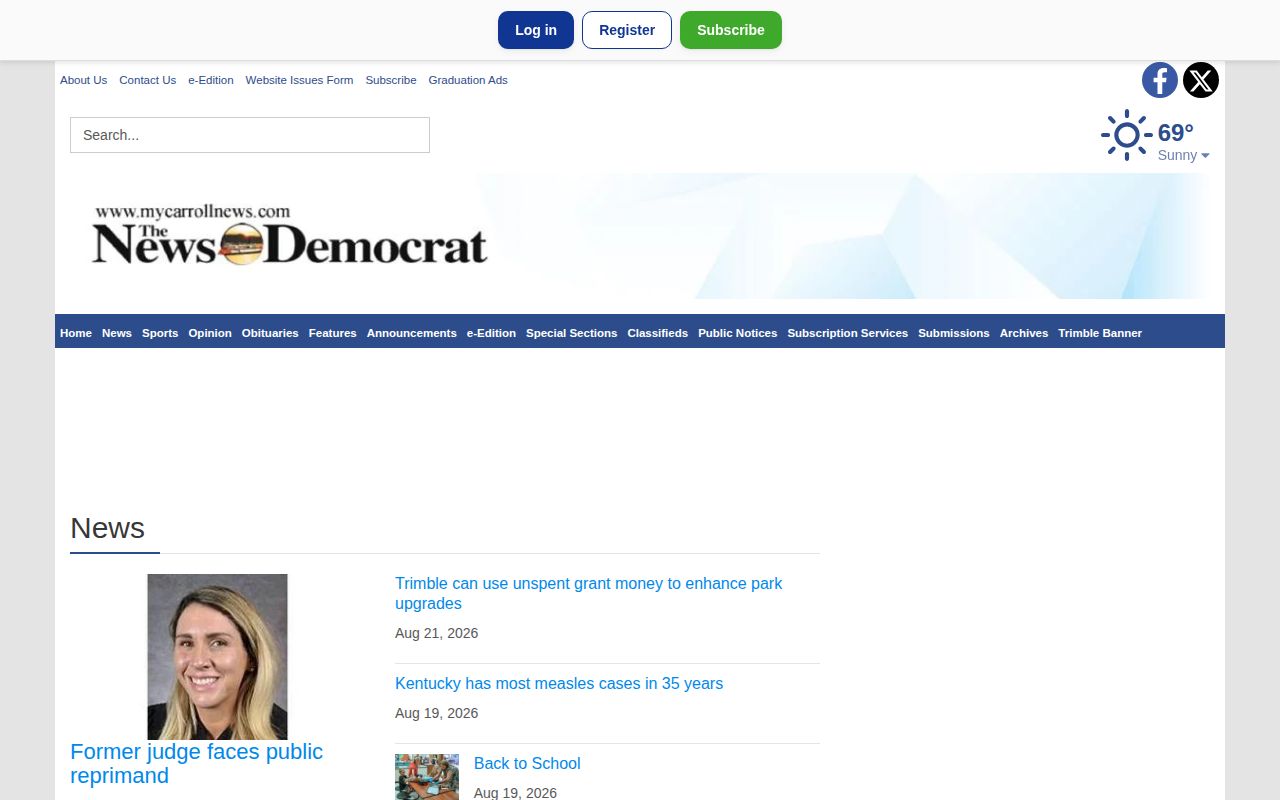This screenshot has height=800, width=1280.
Task: Open the Website Issues Form link
Action: click(x=299, y=80)
